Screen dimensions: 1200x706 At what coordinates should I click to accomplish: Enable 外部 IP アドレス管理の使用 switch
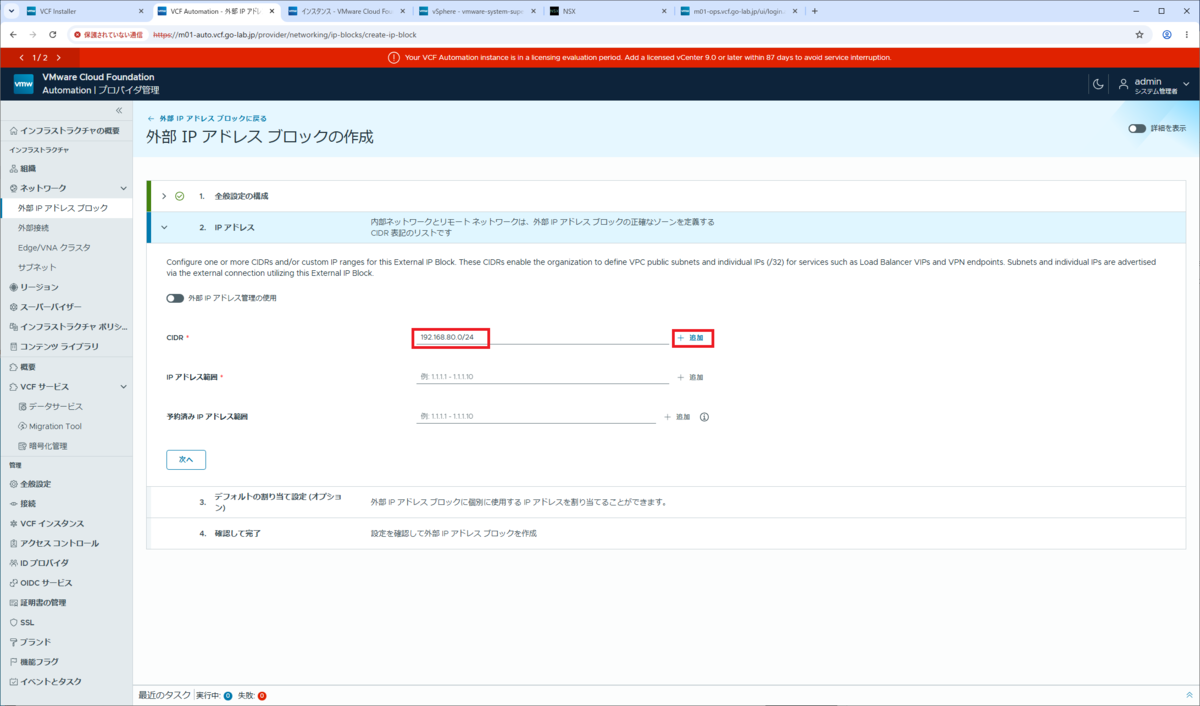[175, 298]
